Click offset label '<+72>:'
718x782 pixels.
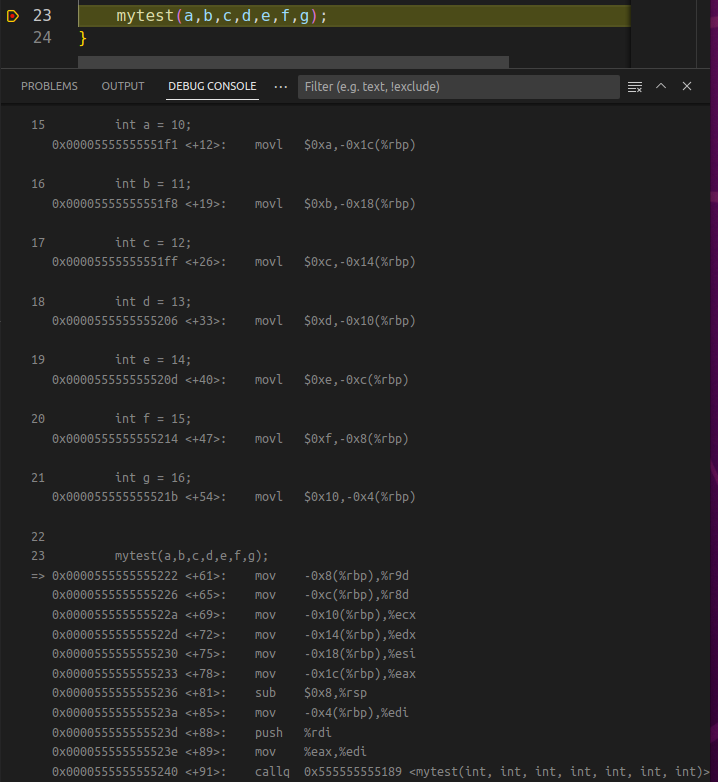coord(205,634)
